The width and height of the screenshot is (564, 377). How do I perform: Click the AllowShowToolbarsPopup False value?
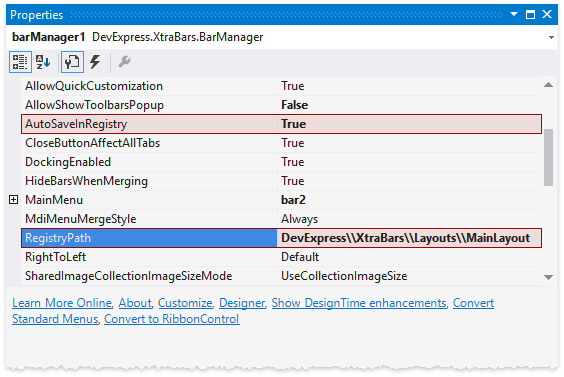point(409,105)
